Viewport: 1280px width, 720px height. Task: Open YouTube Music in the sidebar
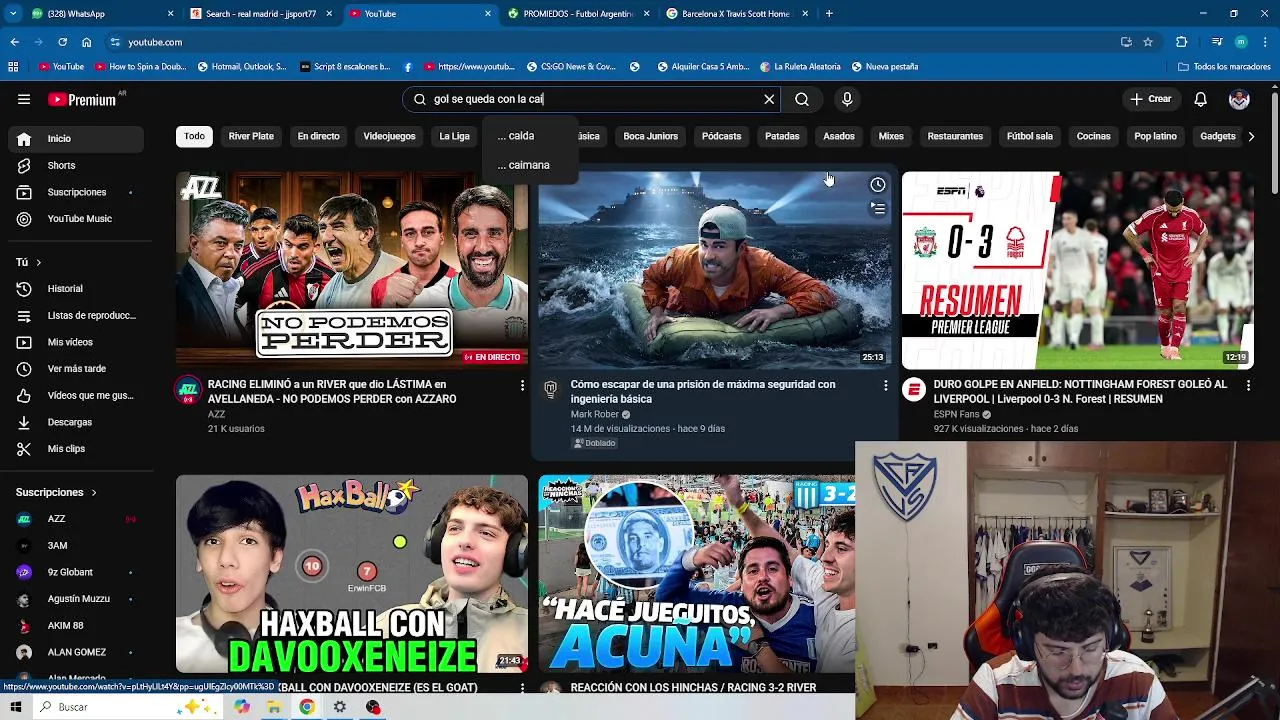[76, 219]
